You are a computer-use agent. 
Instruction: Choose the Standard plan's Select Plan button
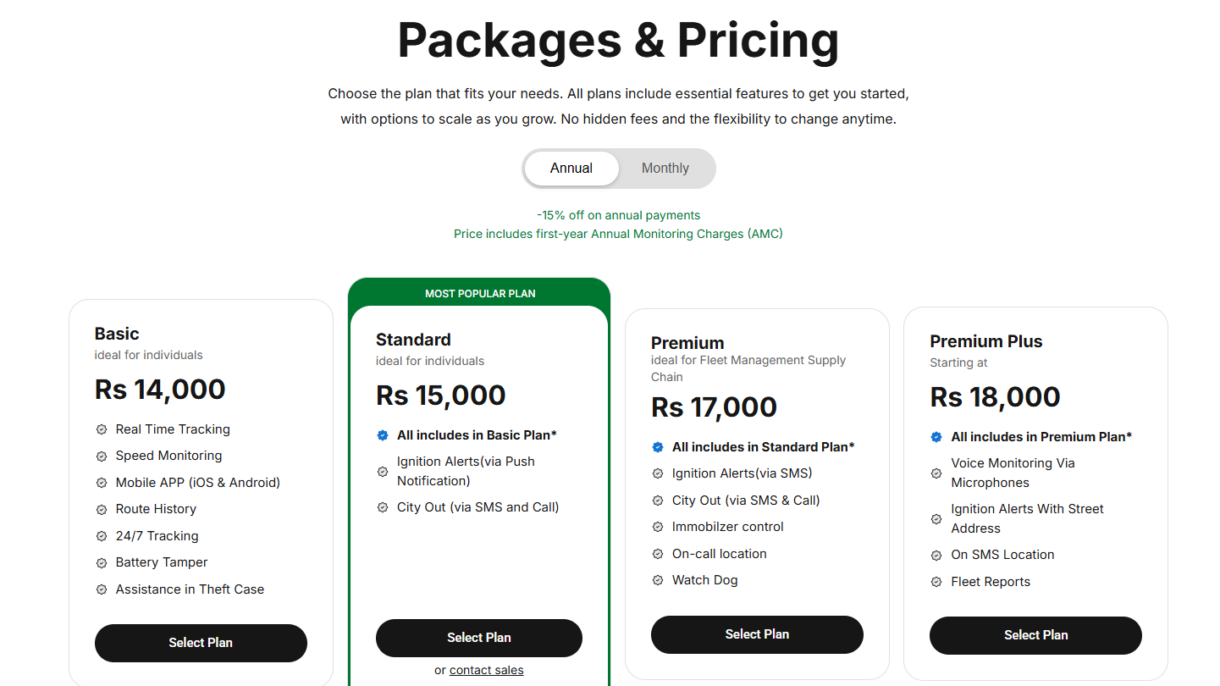478,638
